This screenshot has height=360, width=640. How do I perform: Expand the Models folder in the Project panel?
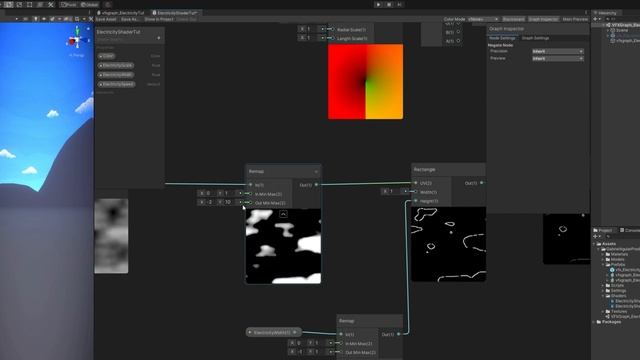[x=603, y=260]
